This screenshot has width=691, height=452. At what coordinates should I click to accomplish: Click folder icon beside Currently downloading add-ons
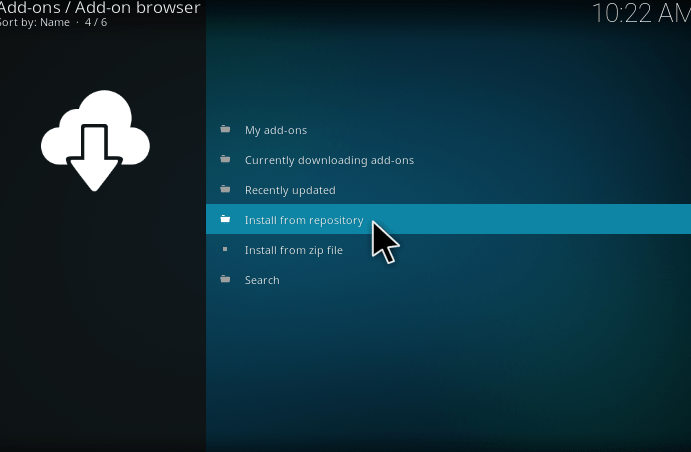coord(225,159)
